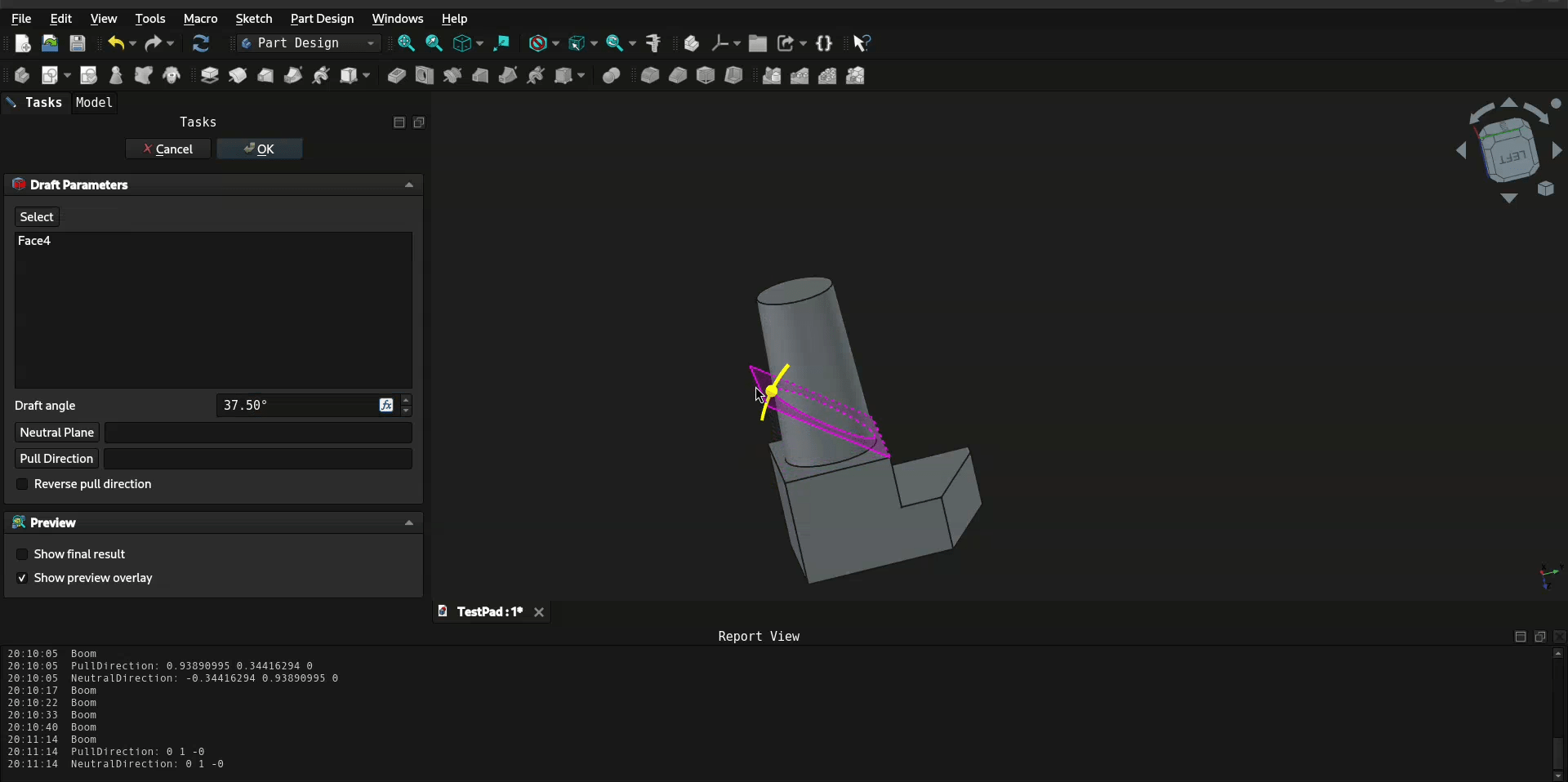Select the Boolean operation icon

point(611,76)
